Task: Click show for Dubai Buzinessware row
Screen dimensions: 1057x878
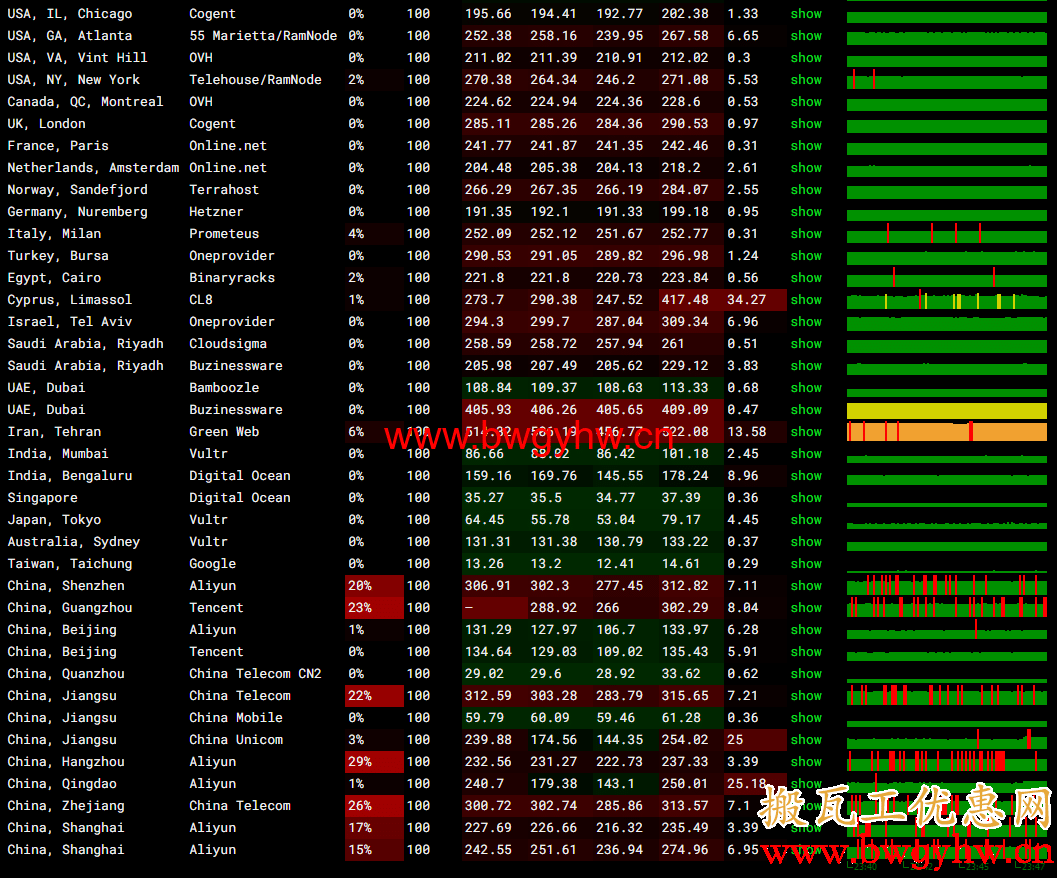Action: pos(806,410)
